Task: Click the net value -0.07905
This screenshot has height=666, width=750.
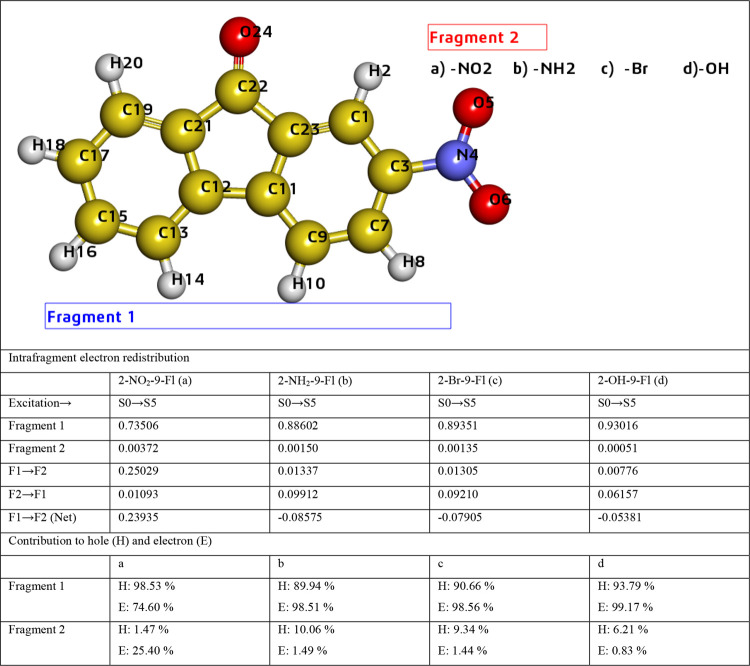Action: [460, 517]
